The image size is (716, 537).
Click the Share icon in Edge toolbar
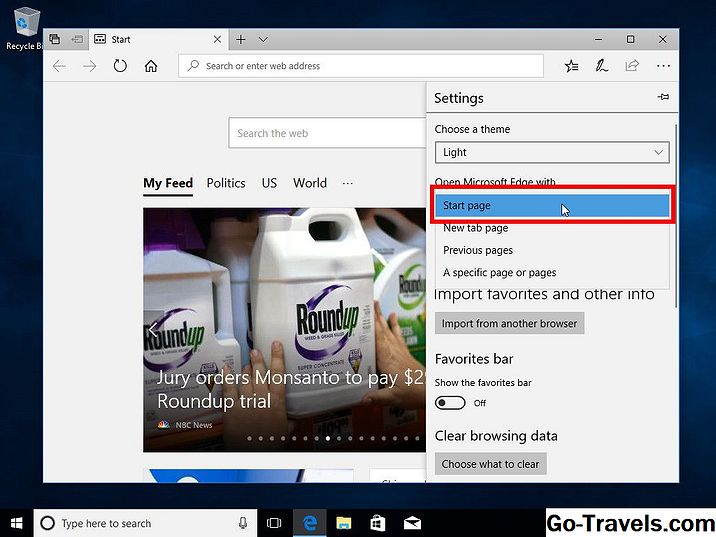coord(632,66)
